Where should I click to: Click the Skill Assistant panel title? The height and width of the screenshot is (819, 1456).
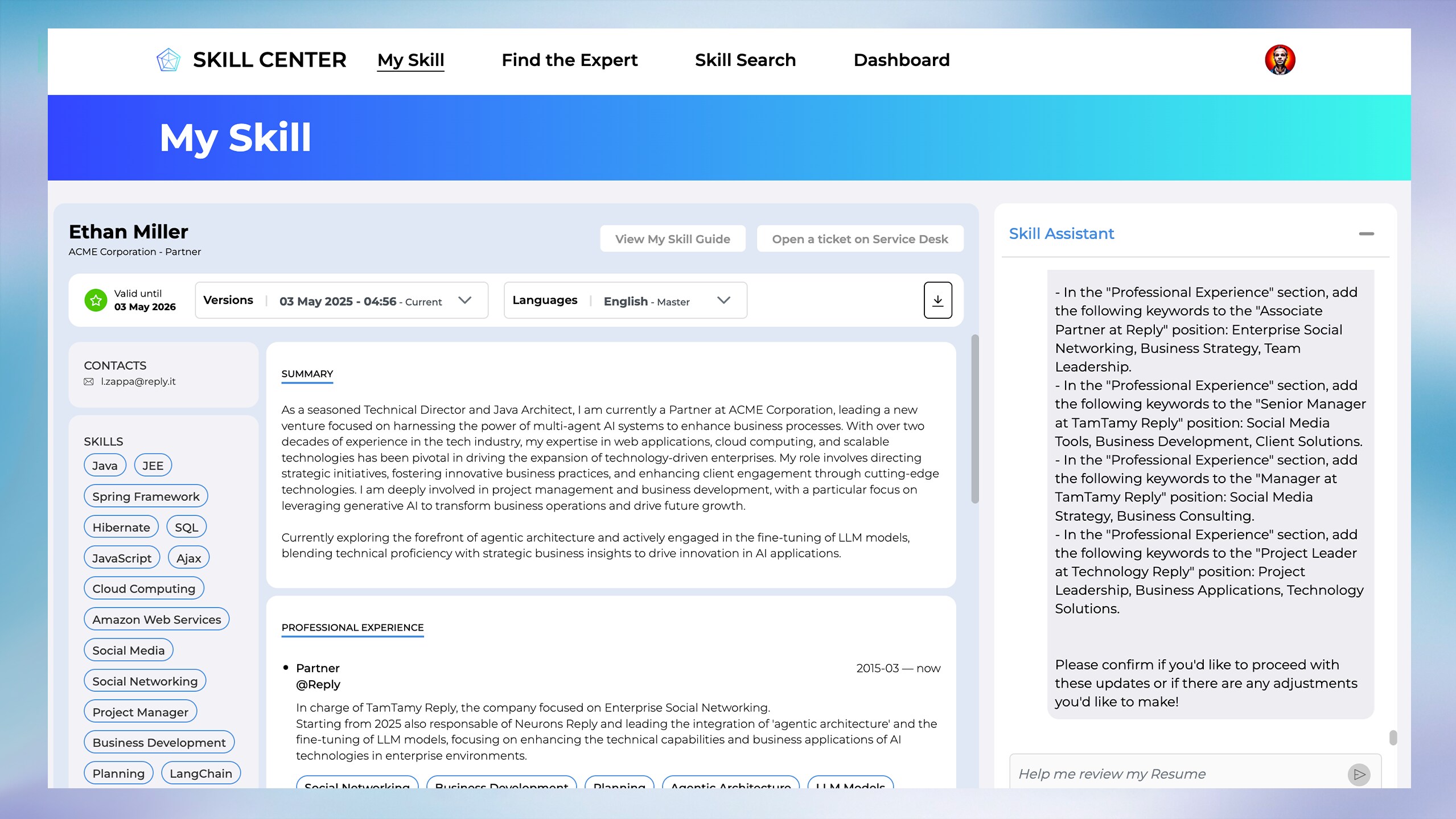(1061, 233)
